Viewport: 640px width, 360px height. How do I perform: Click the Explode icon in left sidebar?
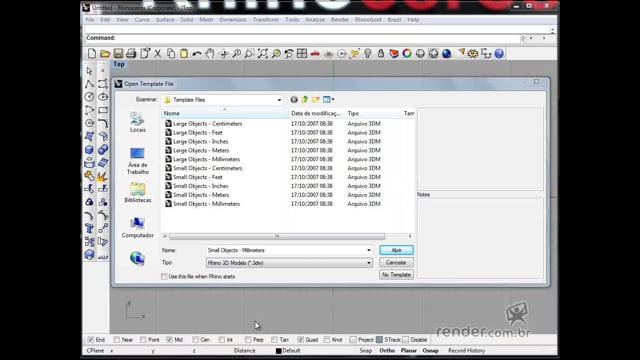103,176
